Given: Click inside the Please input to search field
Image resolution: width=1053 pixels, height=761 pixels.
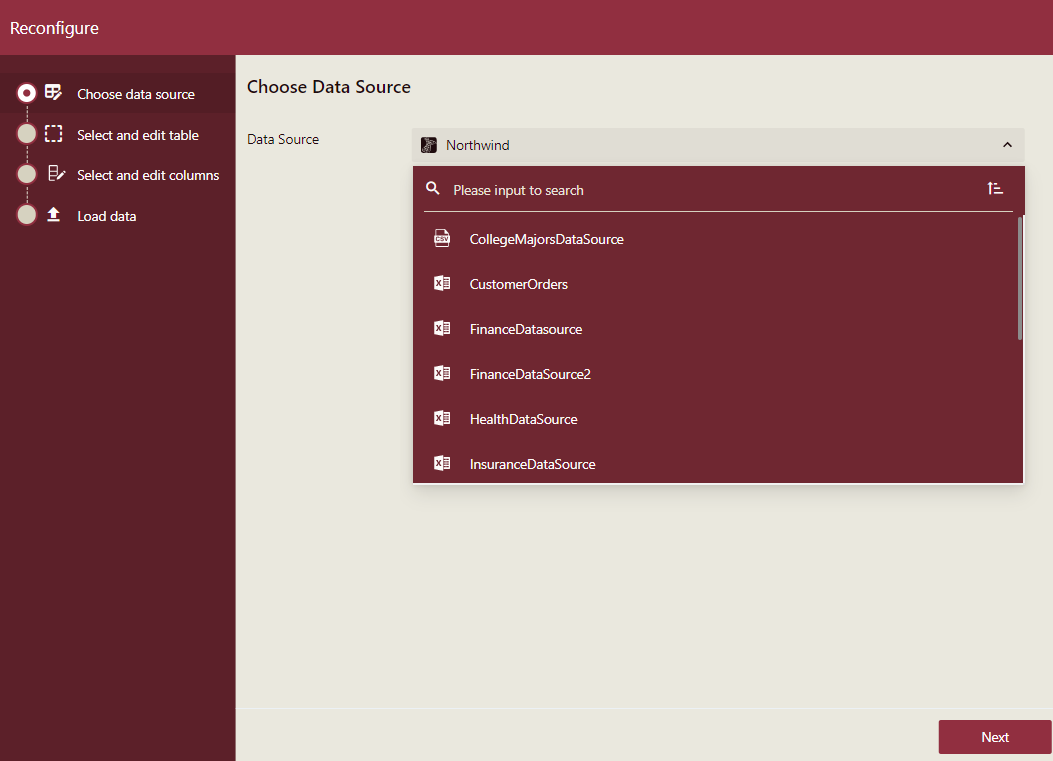Looking at the screenshot, I should (600, 188).
